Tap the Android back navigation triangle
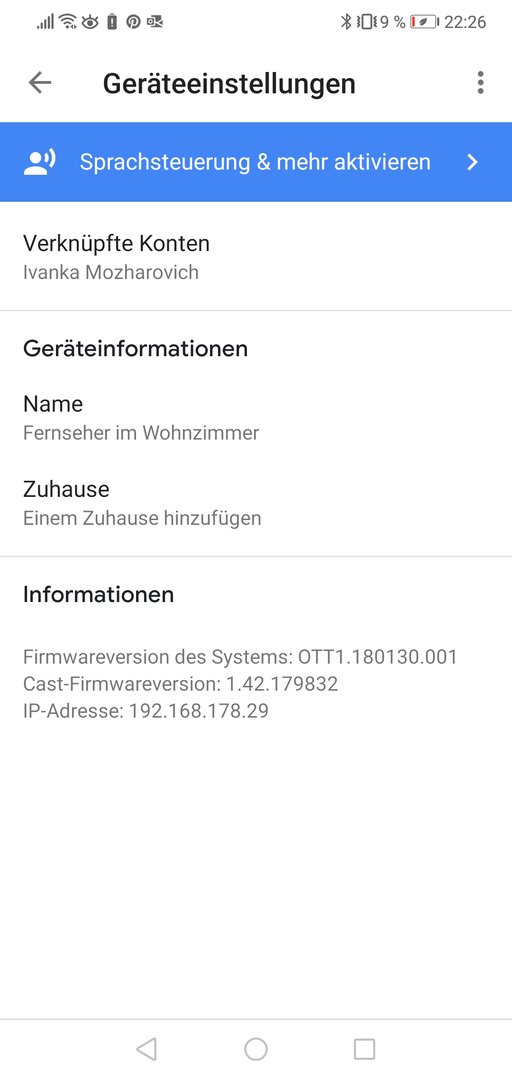The image size is (512, 1080). [x=146, y=1048]
